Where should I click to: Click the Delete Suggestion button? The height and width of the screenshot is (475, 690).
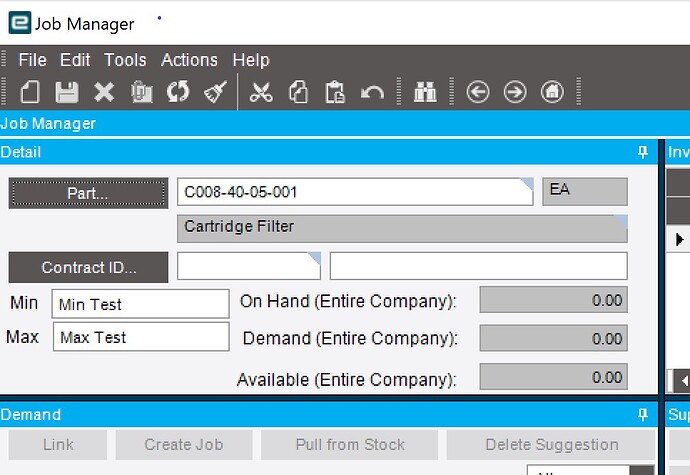[x=551, y=445]
